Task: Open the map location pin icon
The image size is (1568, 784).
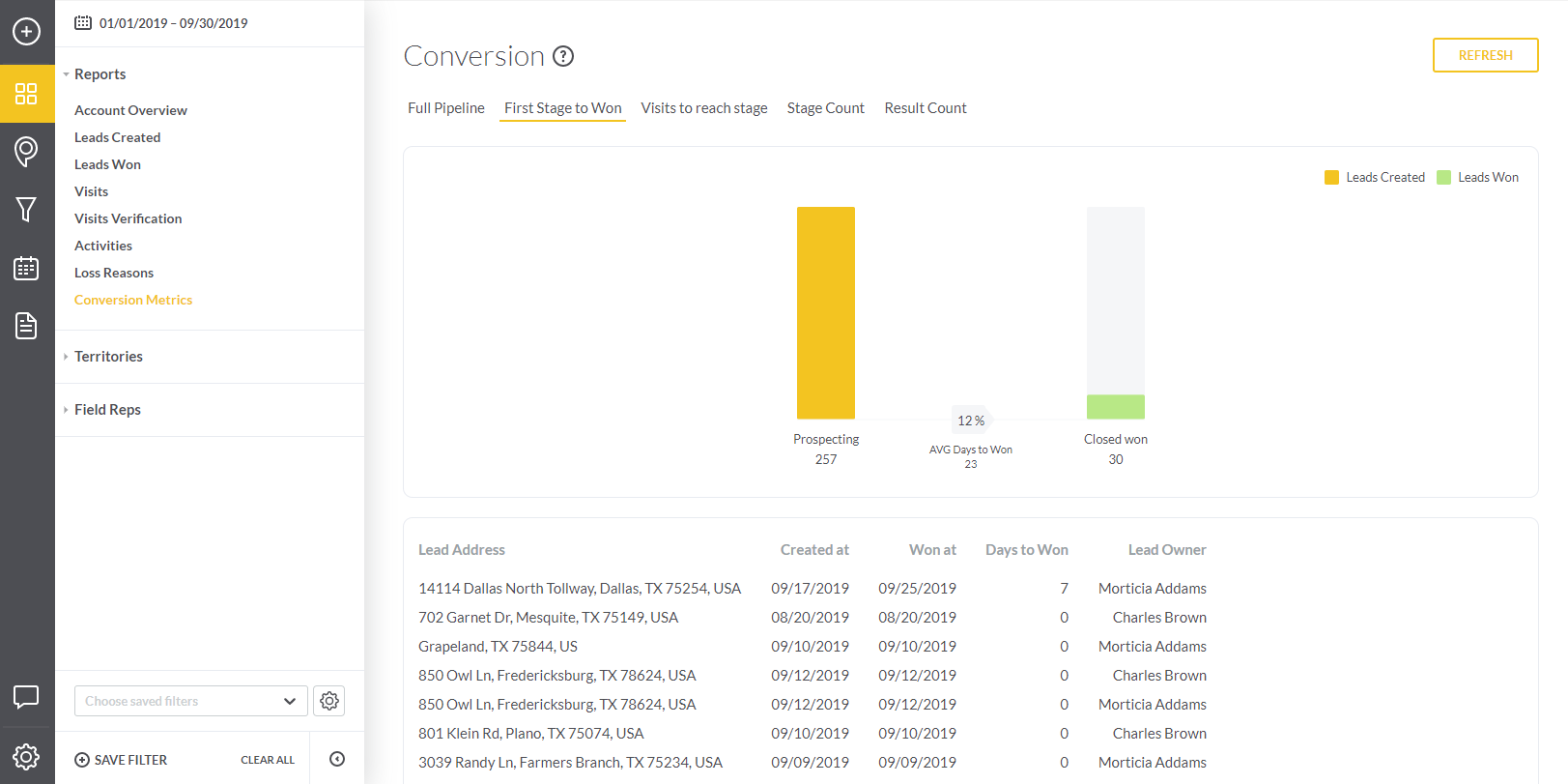Action: click(x=26, y=151)
